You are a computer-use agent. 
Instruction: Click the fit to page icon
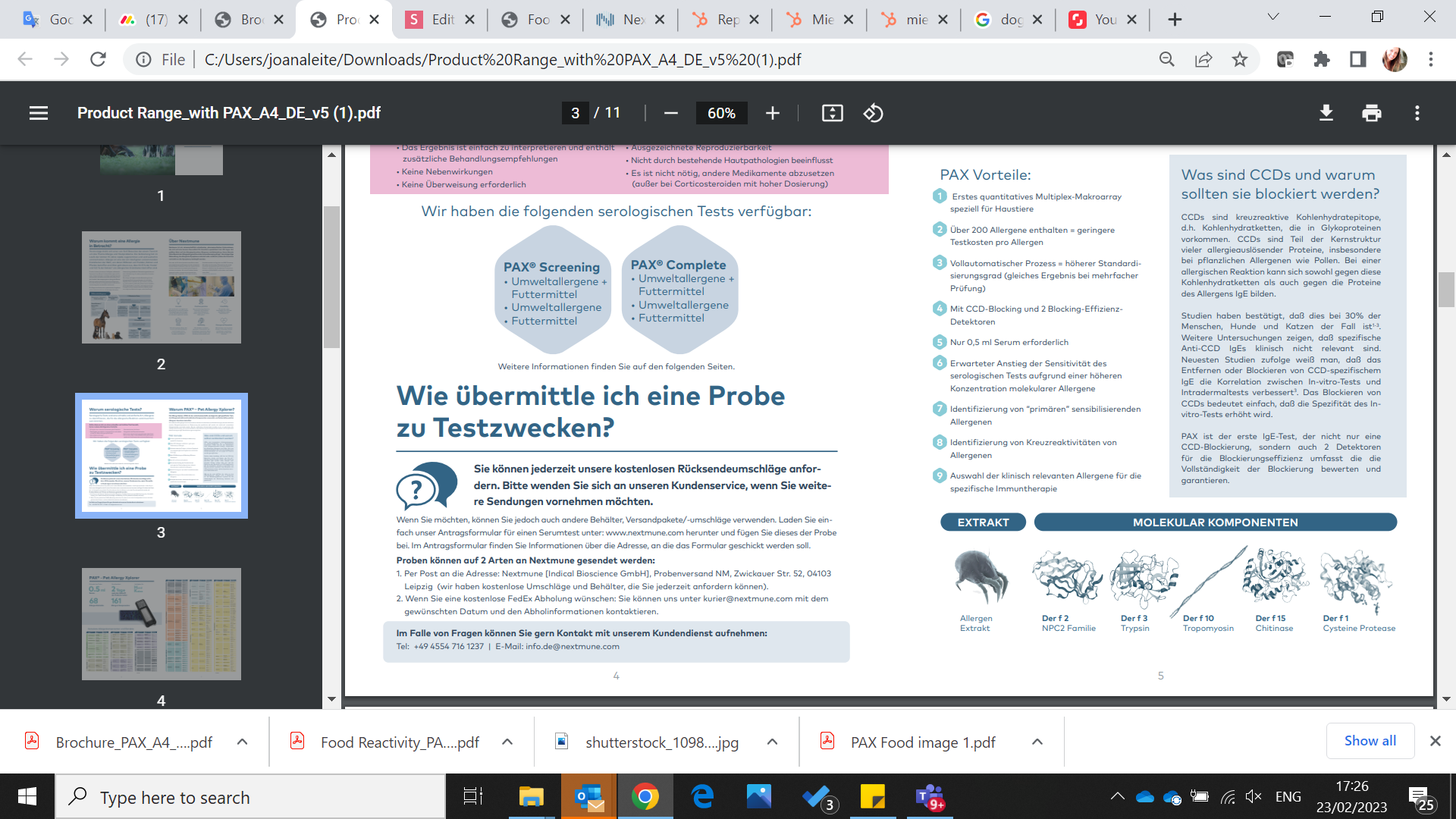(832, 113)
